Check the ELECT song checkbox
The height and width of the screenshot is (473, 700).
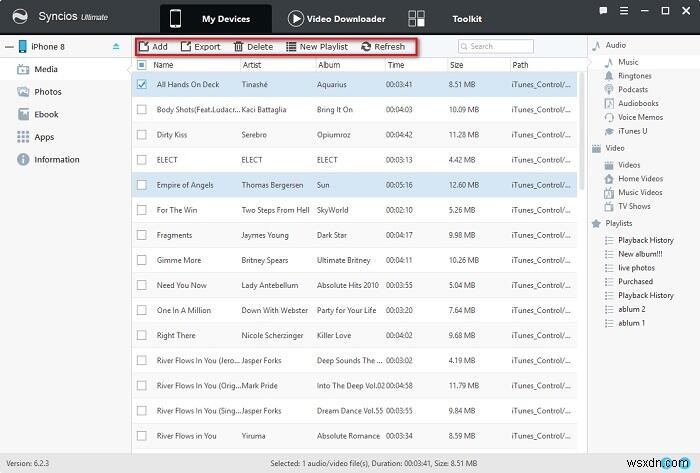tap(142, 159)
